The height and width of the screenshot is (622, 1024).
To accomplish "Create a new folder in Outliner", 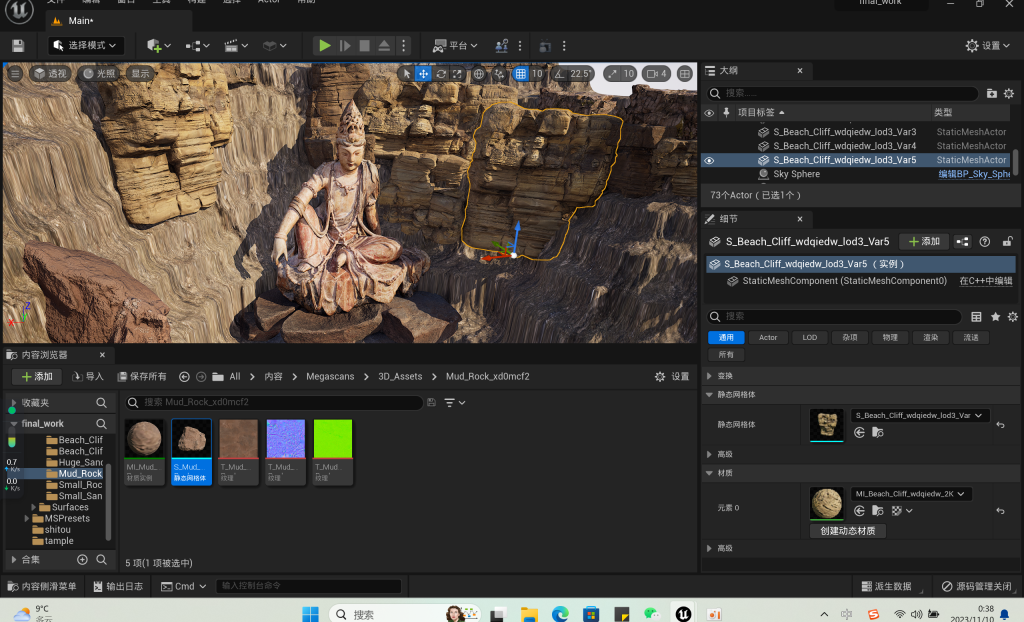I will (991, 93).
